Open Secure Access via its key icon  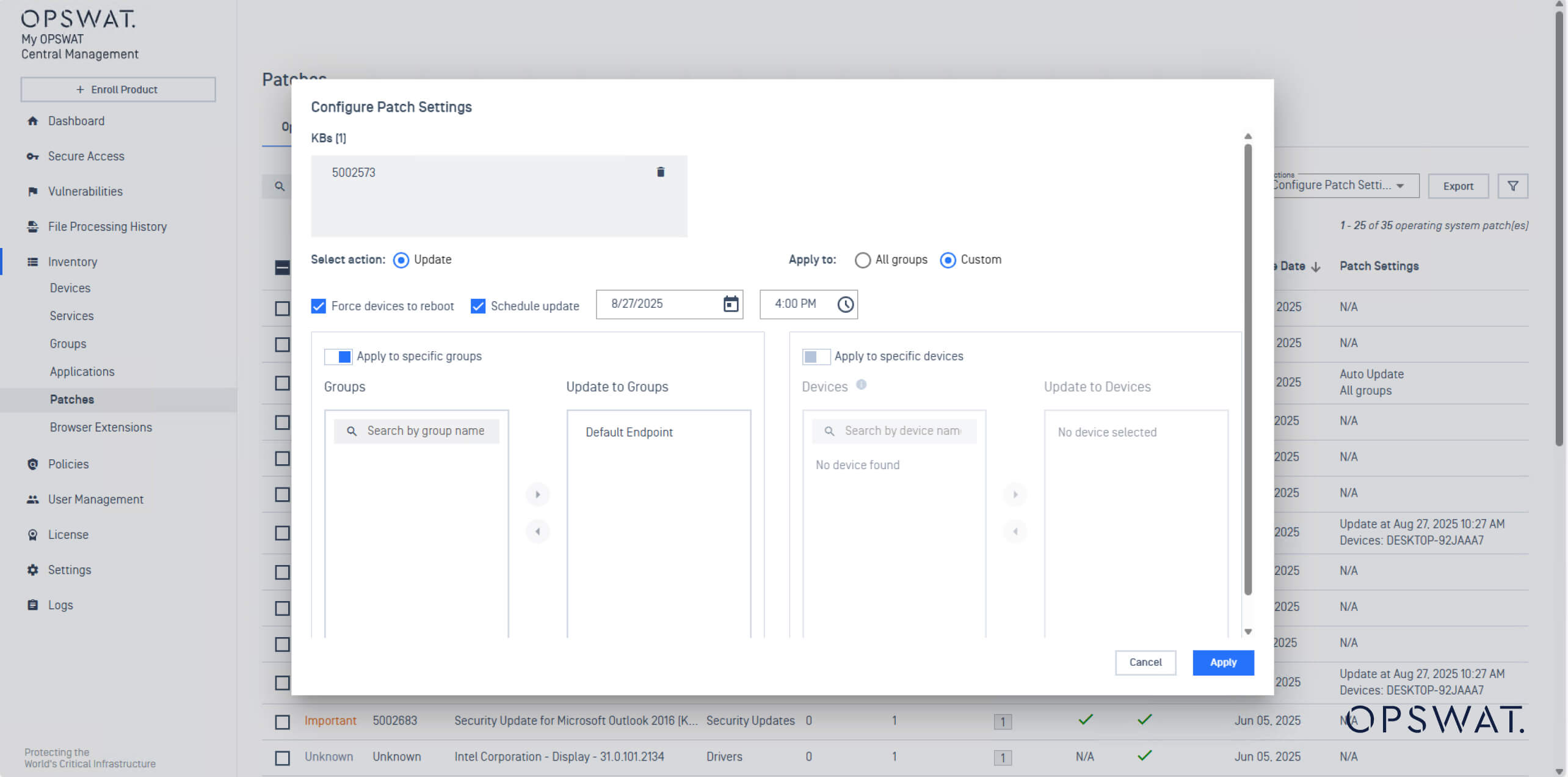[32, 156]
